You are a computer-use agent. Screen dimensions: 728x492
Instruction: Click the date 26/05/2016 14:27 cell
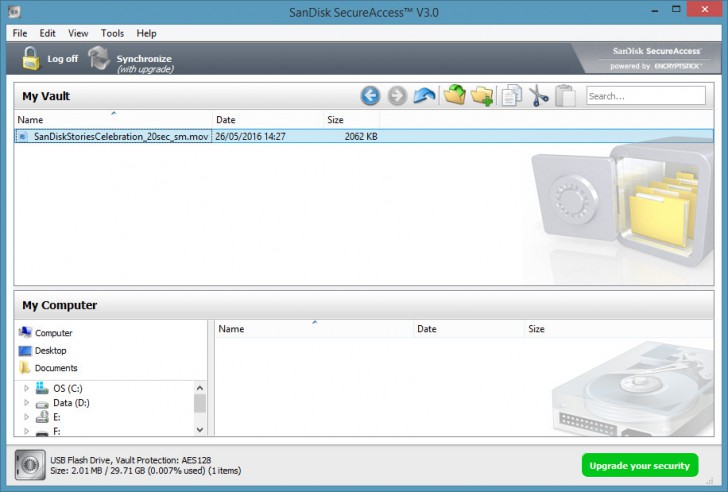(x=250, y=136)
